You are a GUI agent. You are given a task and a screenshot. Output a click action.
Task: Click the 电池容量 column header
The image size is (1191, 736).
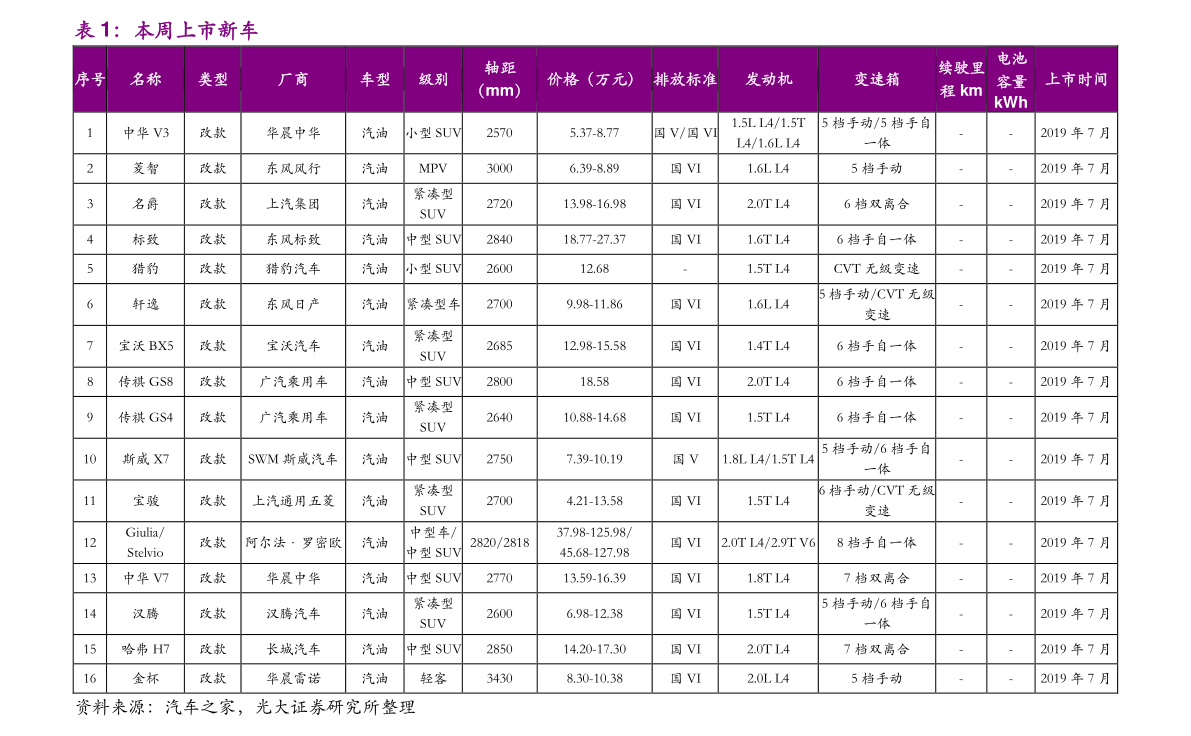[1011, 69]
